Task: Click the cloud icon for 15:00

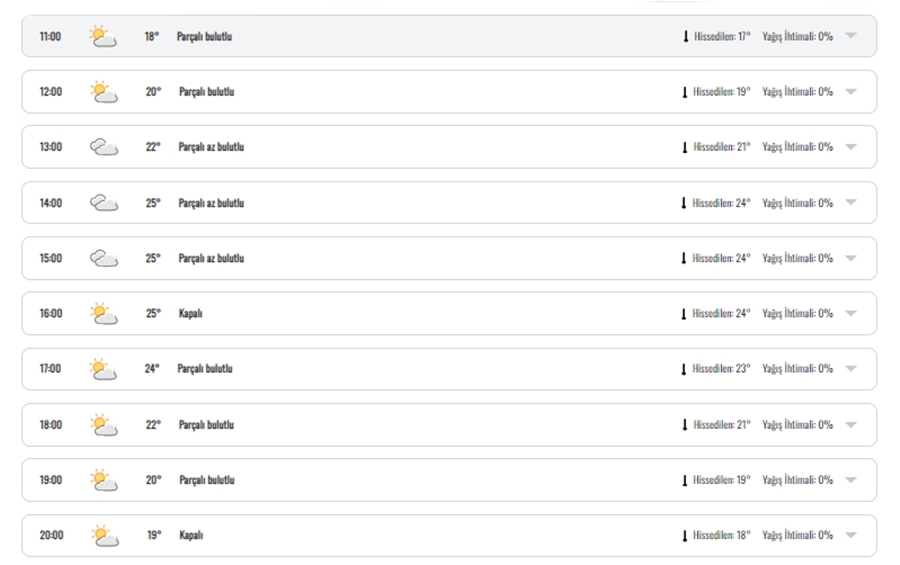Action: (x=104, y=258)
